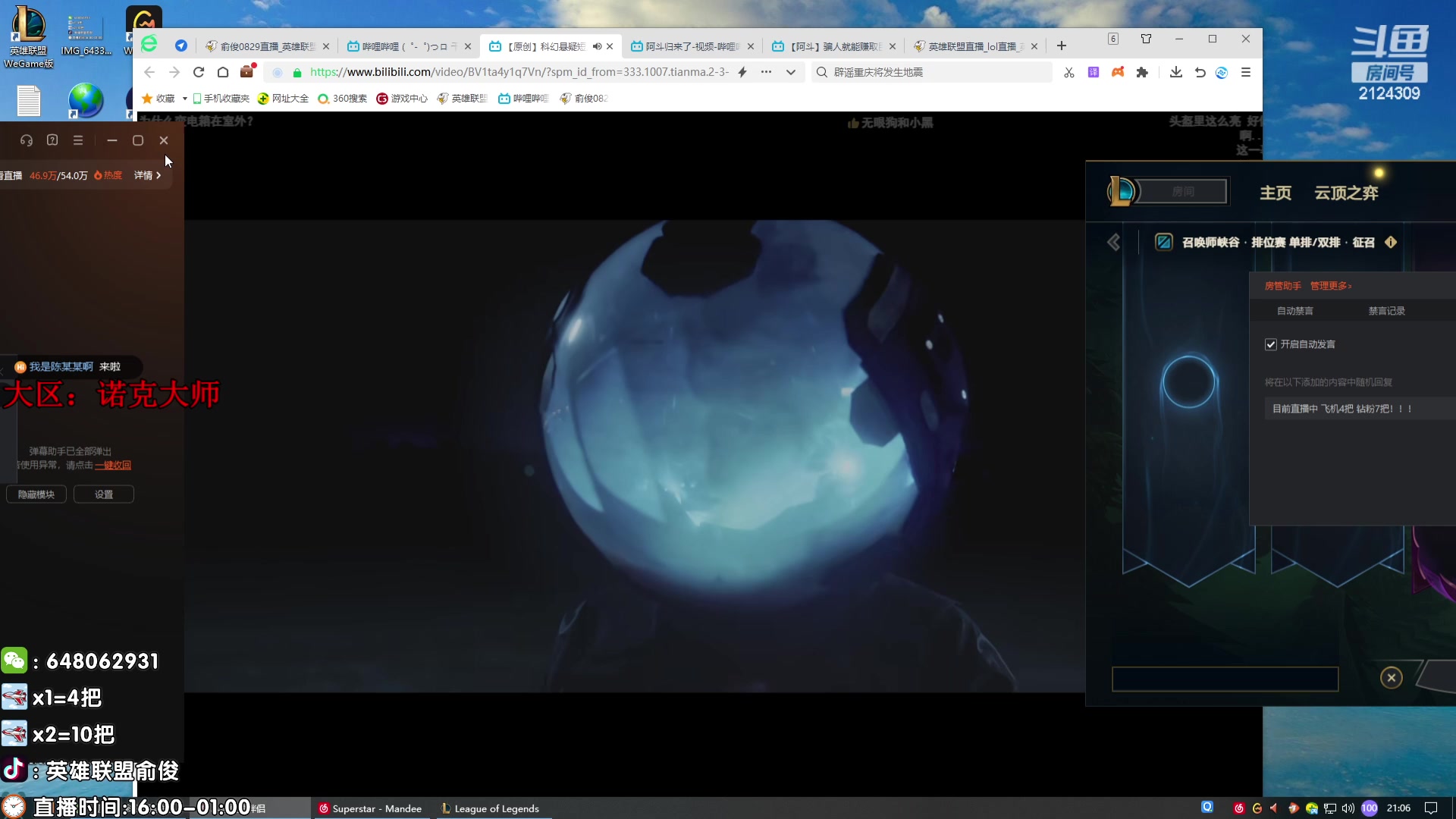Image resolution: width=1456 pixels, height=819 pixels.
Task: Go back in the browser
Action: click(149, 72)
